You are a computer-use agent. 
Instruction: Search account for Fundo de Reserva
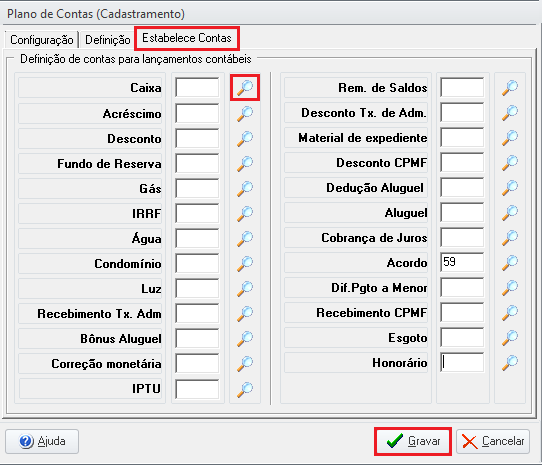245,164
